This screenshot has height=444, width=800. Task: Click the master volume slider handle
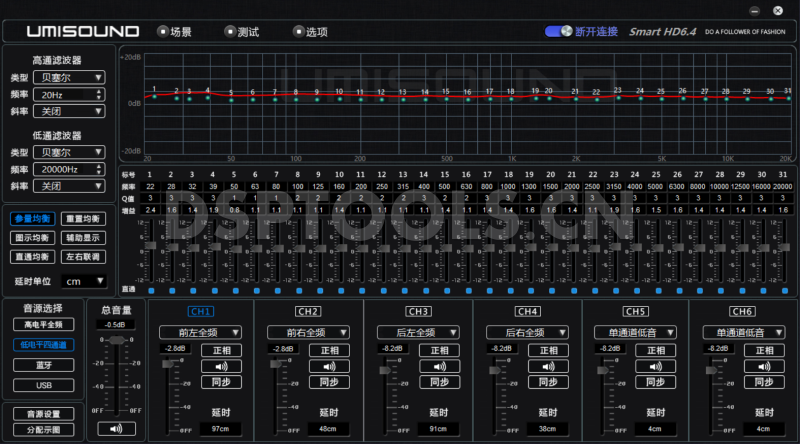[117, 340]
